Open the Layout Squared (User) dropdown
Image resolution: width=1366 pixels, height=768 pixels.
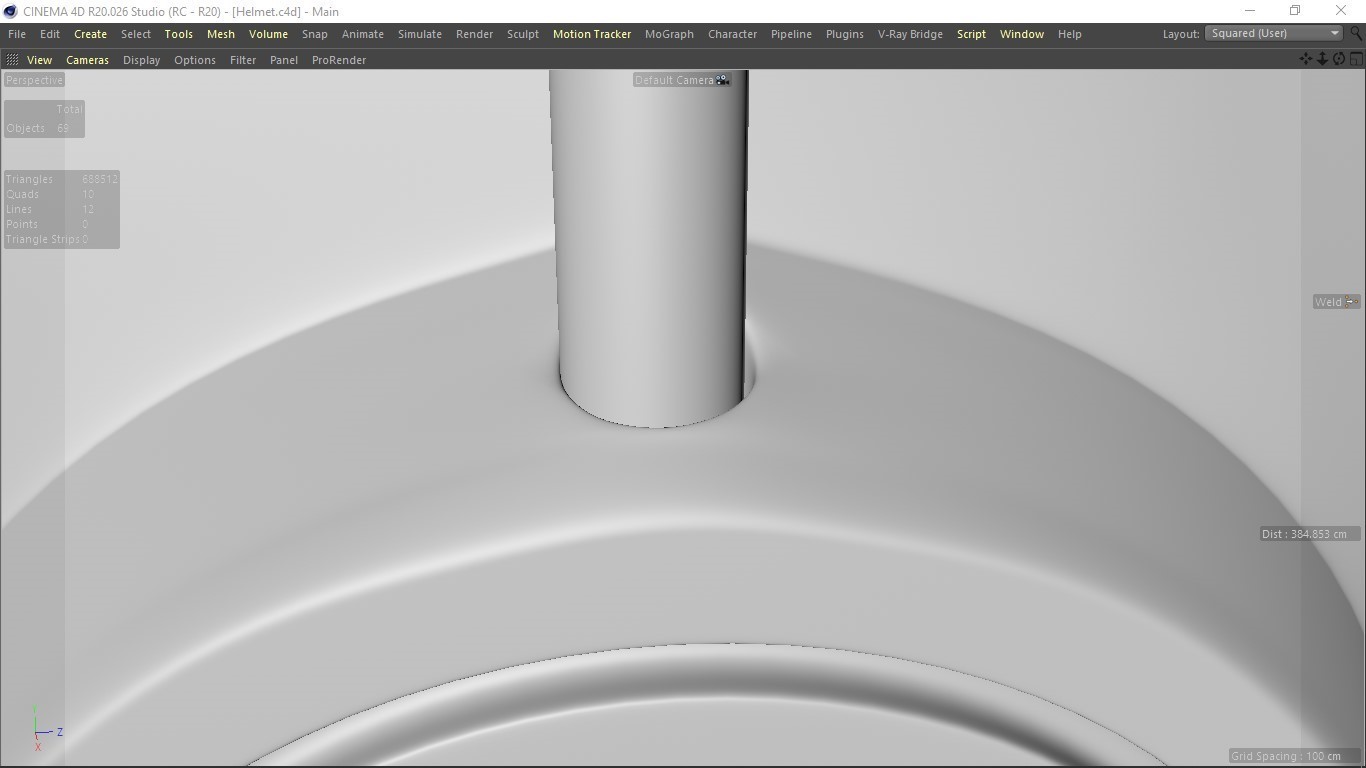1273,33
